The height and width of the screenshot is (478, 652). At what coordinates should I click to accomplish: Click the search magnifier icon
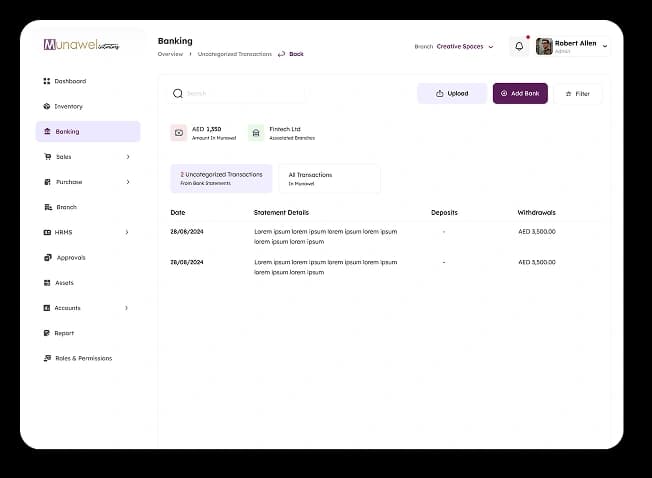coord(178,94)
